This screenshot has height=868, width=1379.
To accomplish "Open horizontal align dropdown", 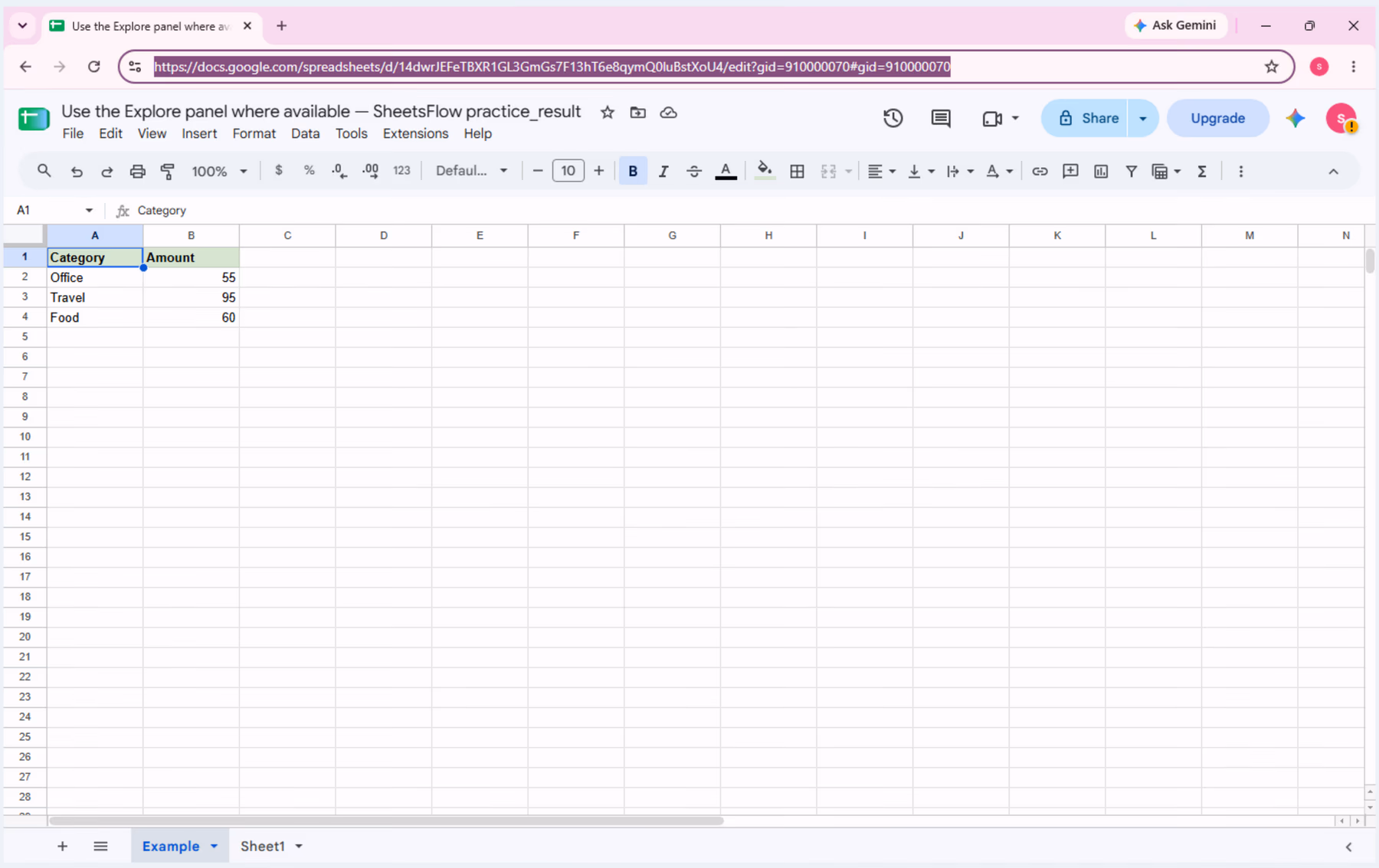I will [x=881, y=172].
